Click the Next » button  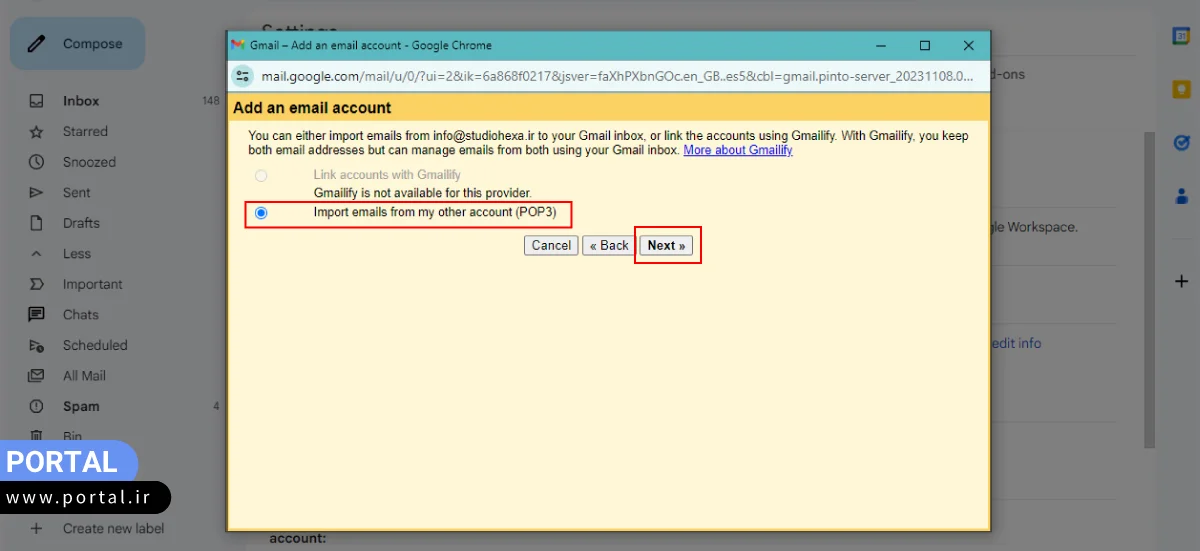[666, 245]
